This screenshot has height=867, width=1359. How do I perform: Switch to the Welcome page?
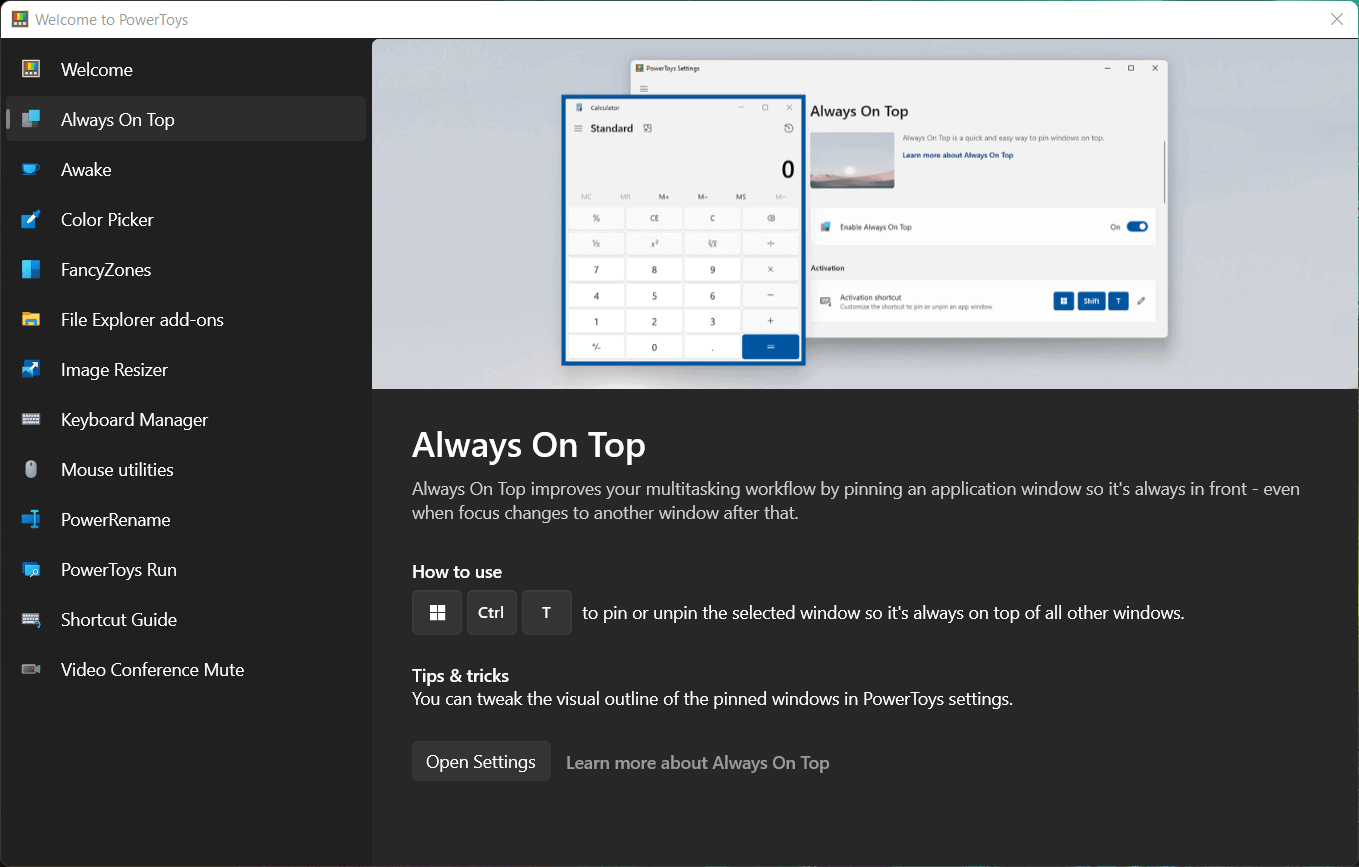[x=96, y=69]
